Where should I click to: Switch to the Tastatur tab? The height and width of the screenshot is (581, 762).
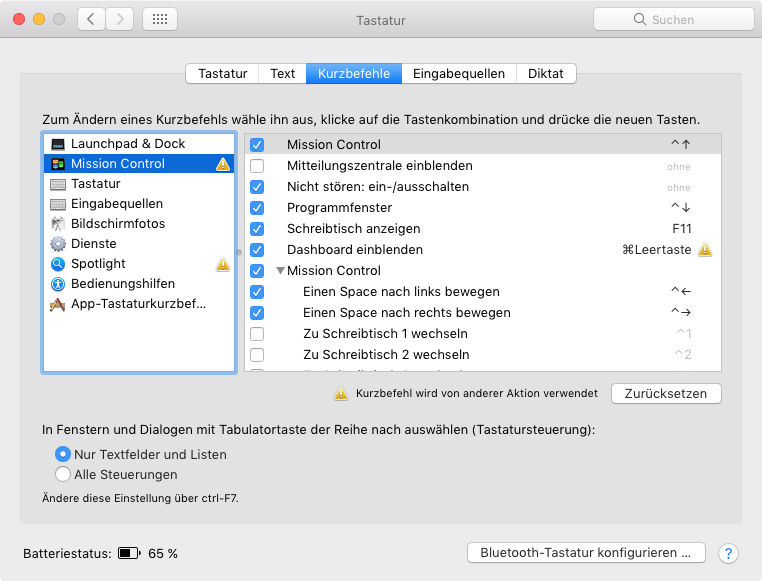coord(223,73)
